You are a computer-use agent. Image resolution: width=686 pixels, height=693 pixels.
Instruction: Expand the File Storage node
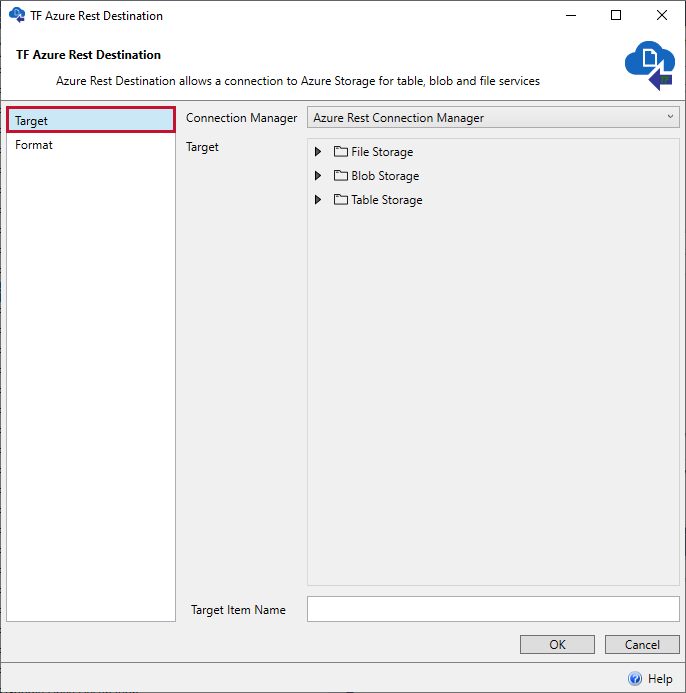tap(317, 152)
